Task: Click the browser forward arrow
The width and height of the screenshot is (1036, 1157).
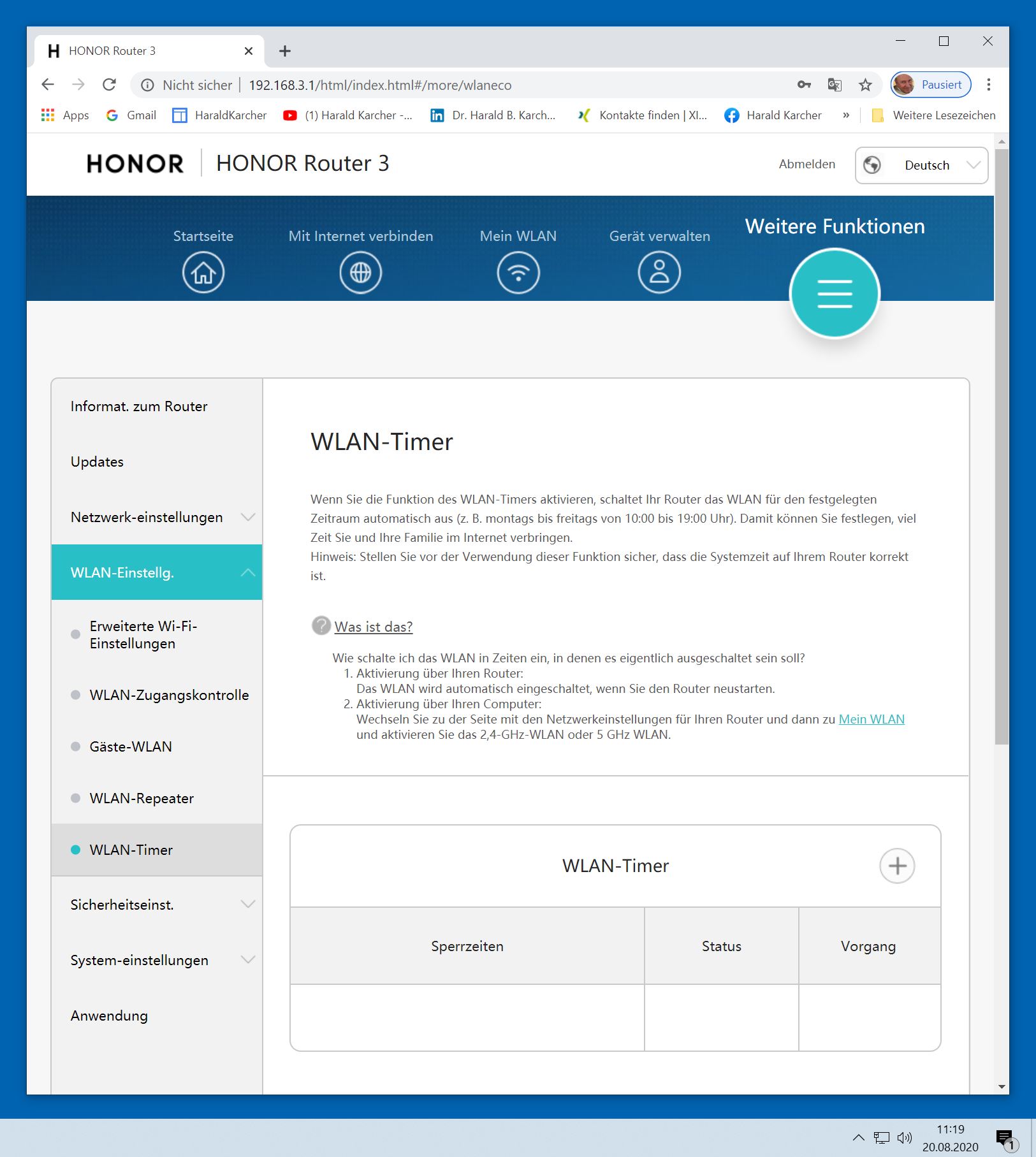Action: tap(78, 85)
